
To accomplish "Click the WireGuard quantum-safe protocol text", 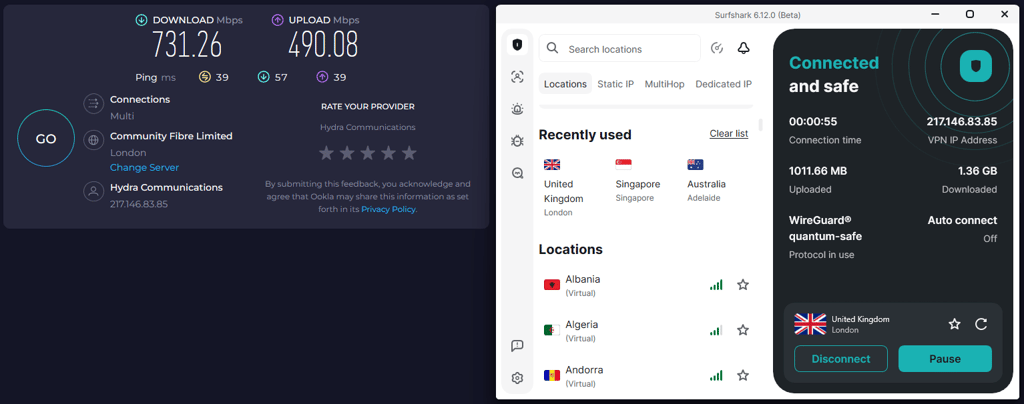I will pos(823,228).
